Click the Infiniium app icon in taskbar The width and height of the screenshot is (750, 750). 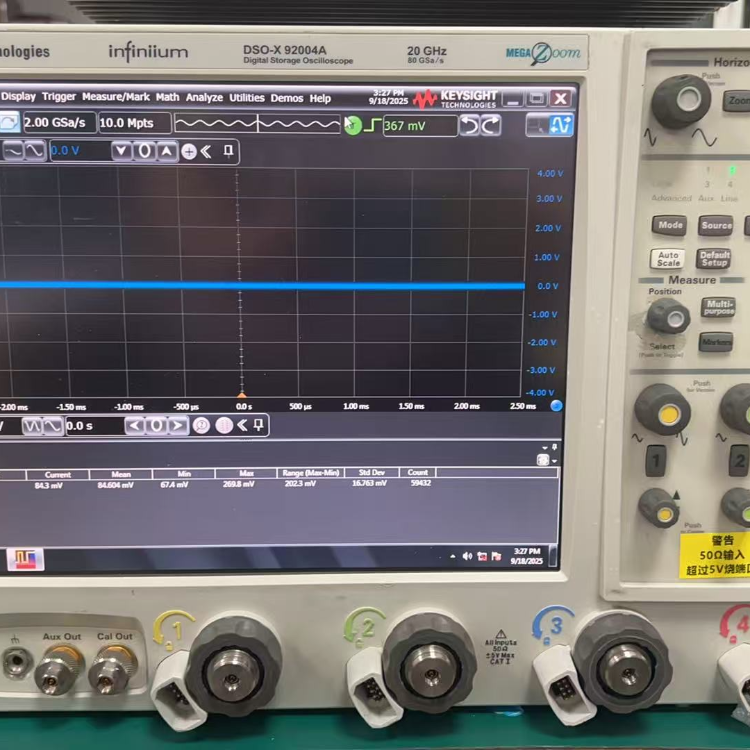[x=25, y=559]
